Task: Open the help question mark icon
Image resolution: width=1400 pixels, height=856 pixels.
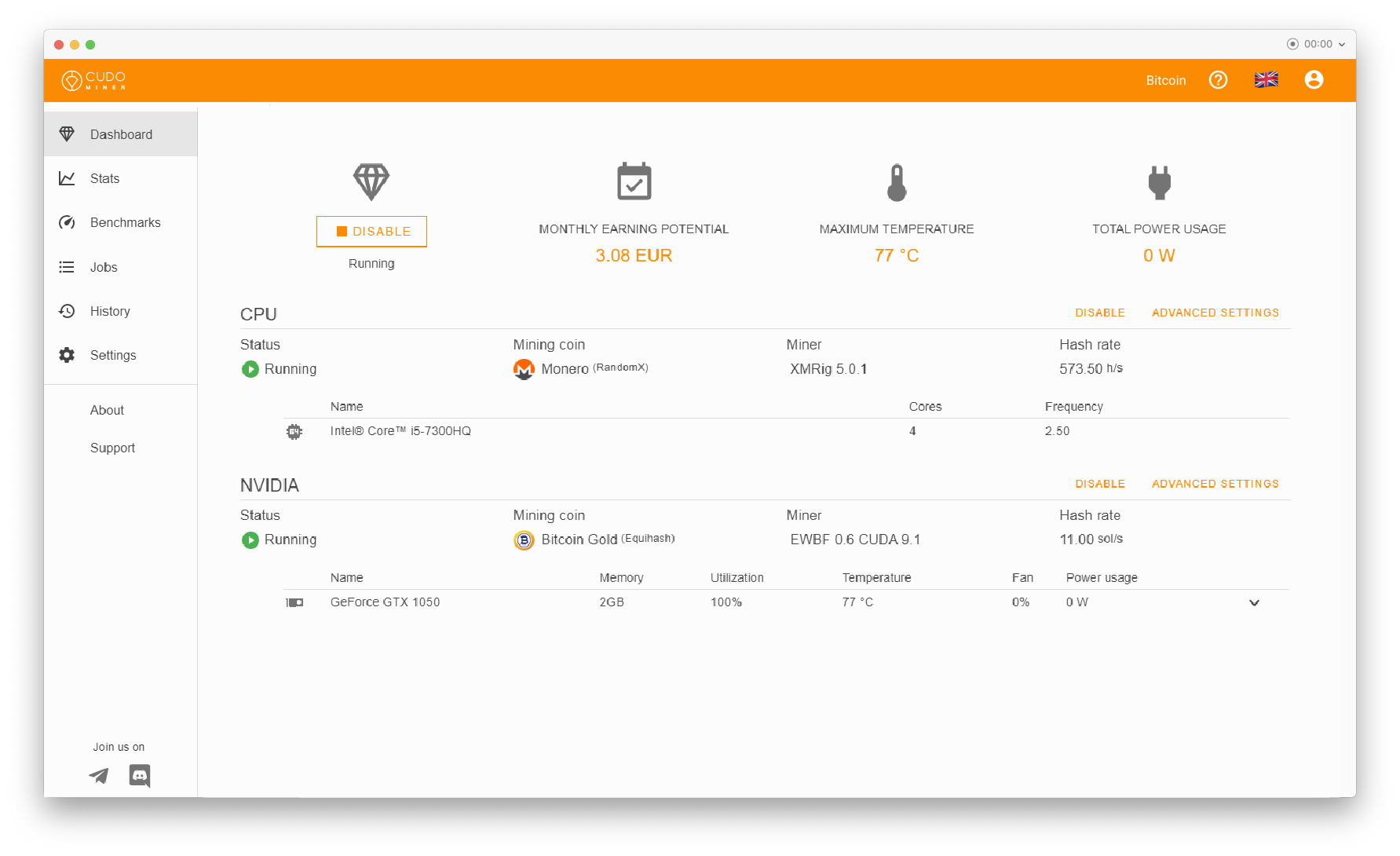Action: tap(1218, 79)
